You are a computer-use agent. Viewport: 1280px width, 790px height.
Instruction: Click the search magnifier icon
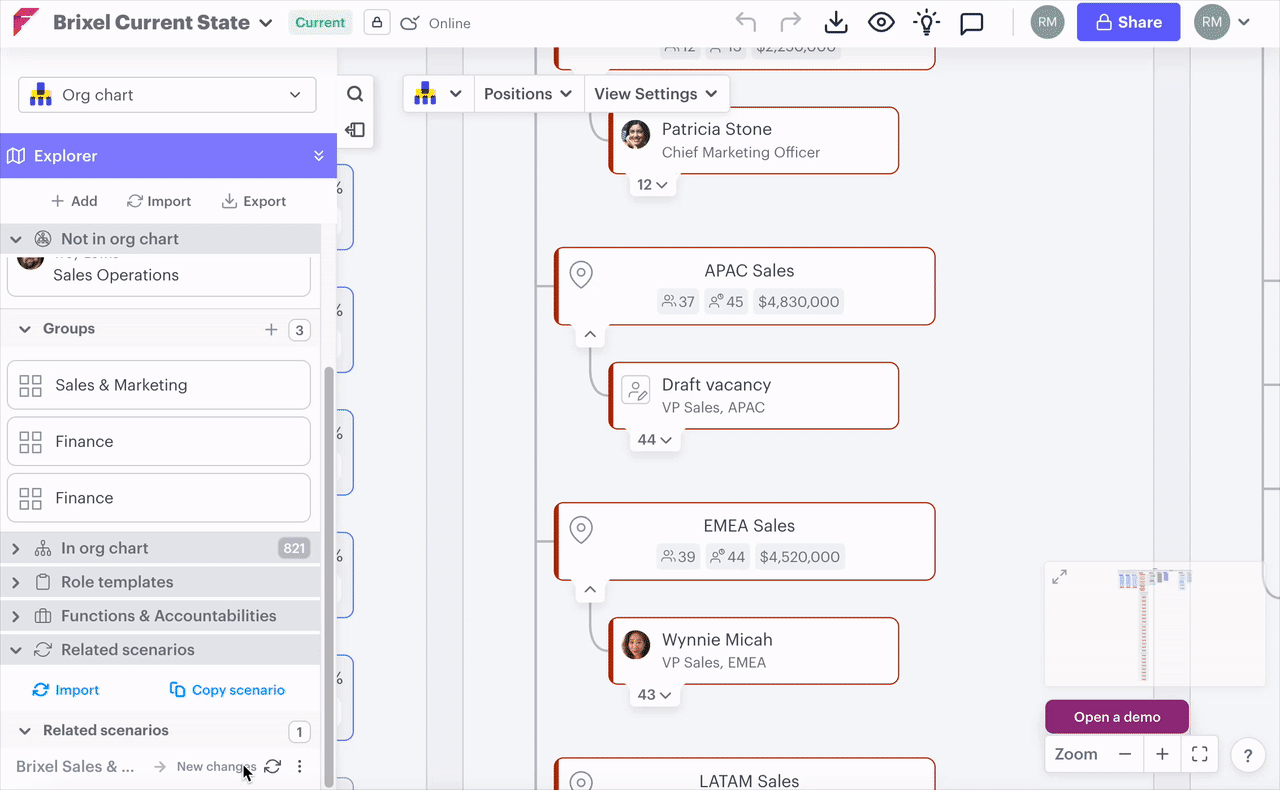pyautogui.click(x=355, y=94)
